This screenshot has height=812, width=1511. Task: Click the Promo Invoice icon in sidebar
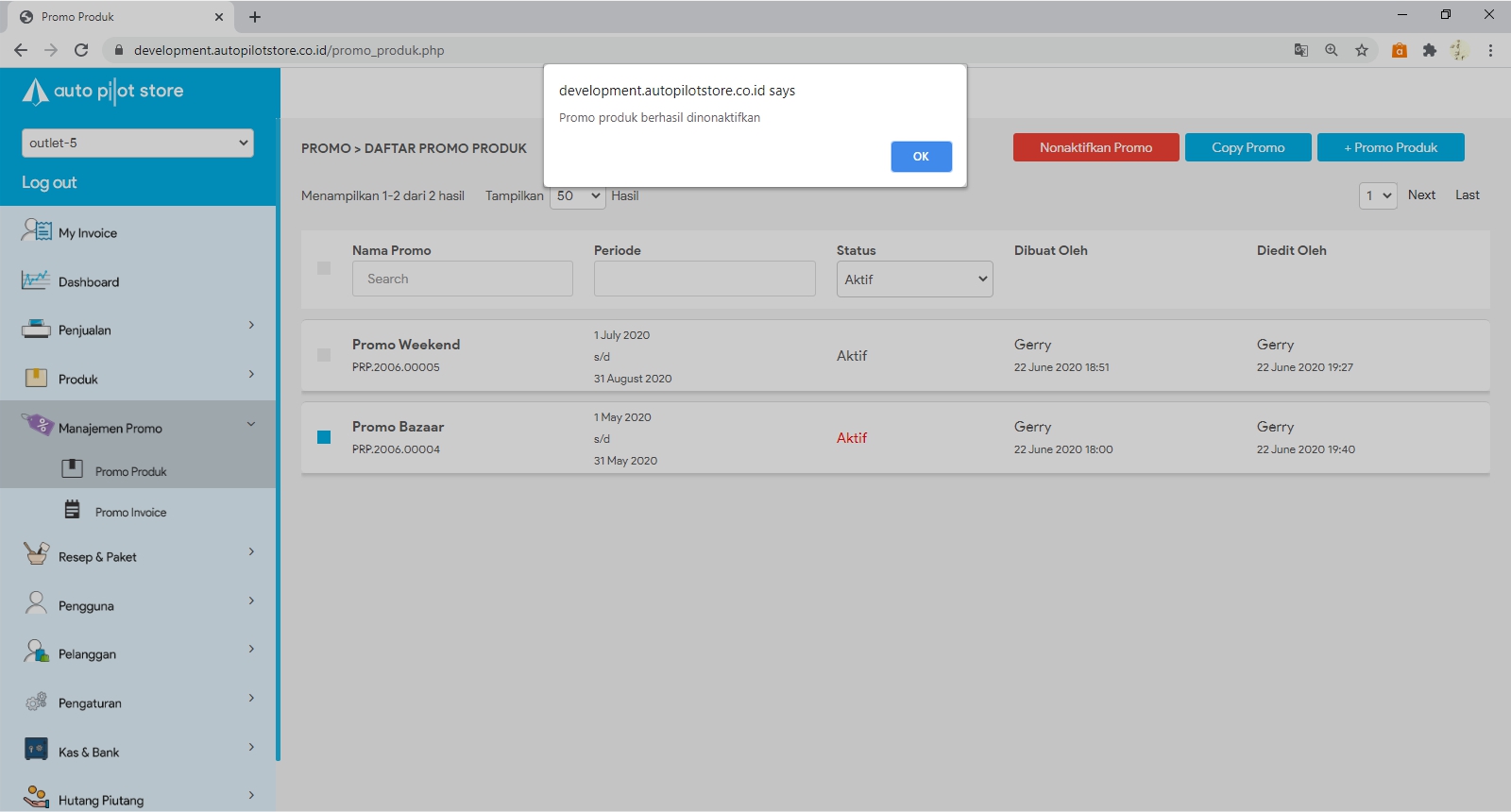(72, 510)
